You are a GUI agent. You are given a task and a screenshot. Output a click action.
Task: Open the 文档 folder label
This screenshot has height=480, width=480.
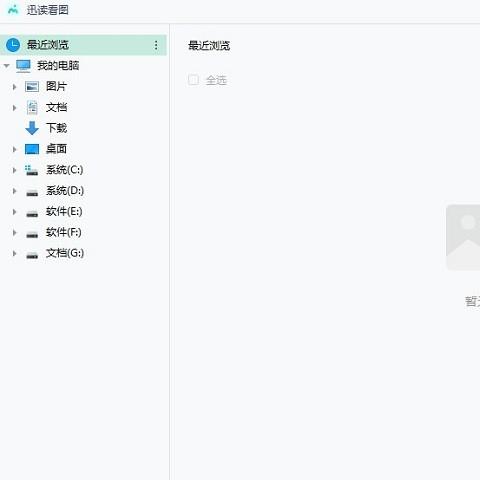pos(56,107)
